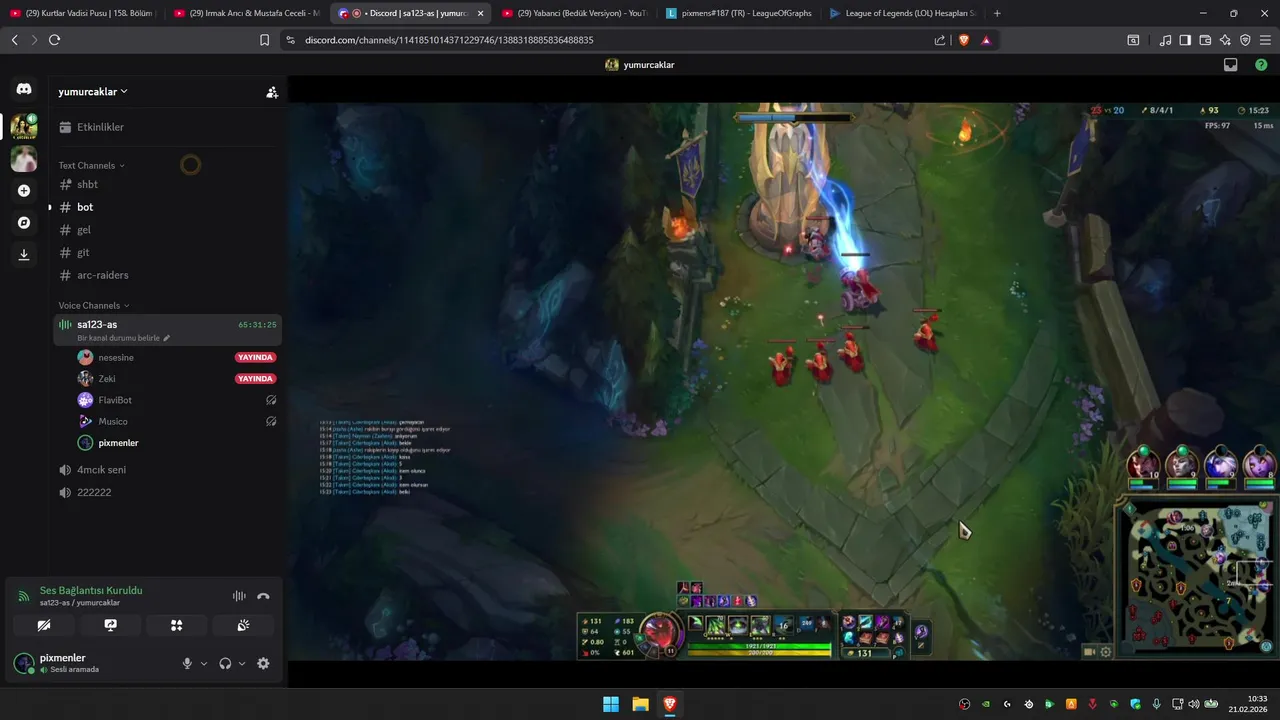Switch to Yabancı (Bedük Versiyon) YouTube tab
Viewport: 1280px width, 720px height.
pyautogui.click(x=574, y=13)
